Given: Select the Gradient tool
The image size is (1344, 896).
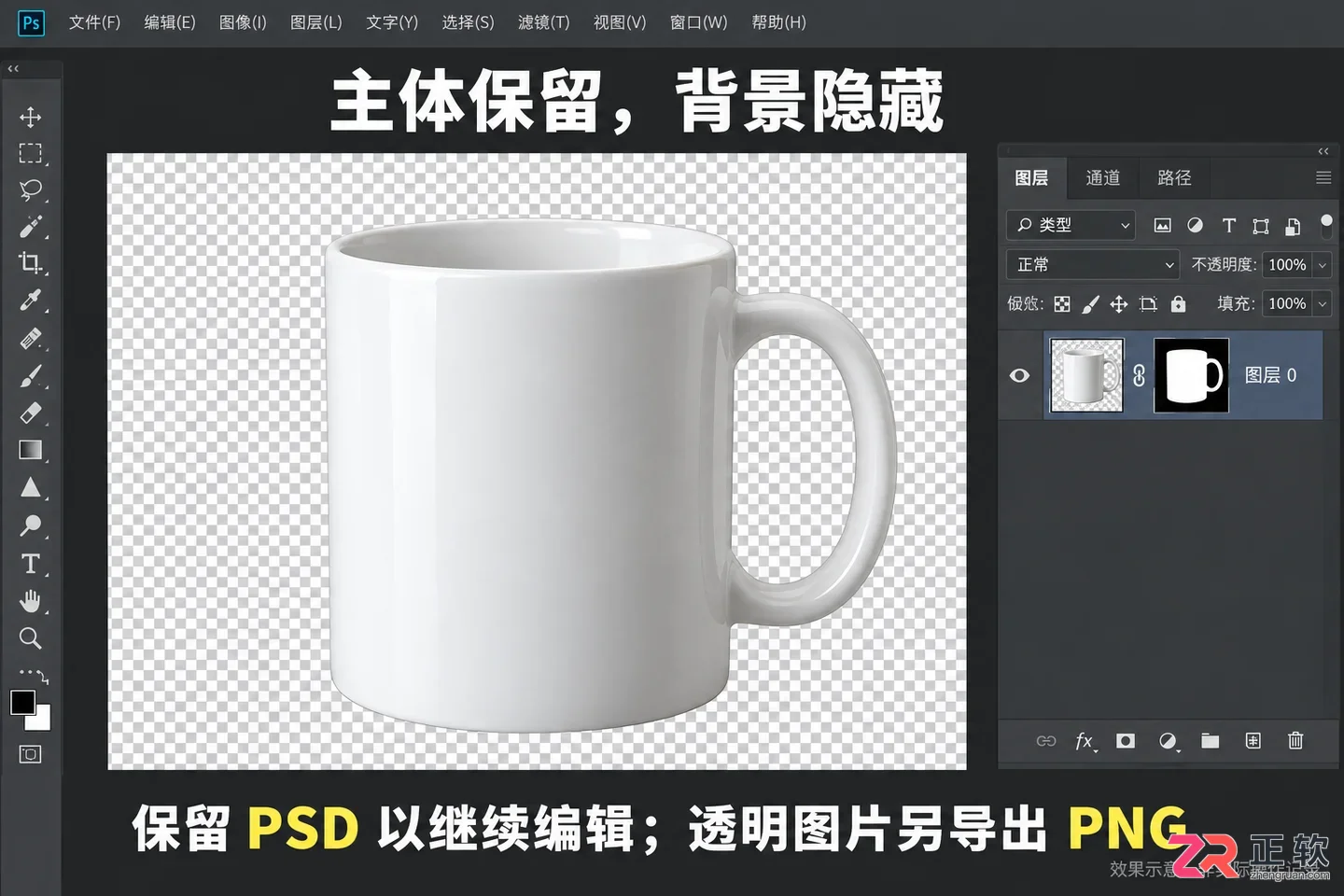Looking at the screenshot, I should coord(30,450).
